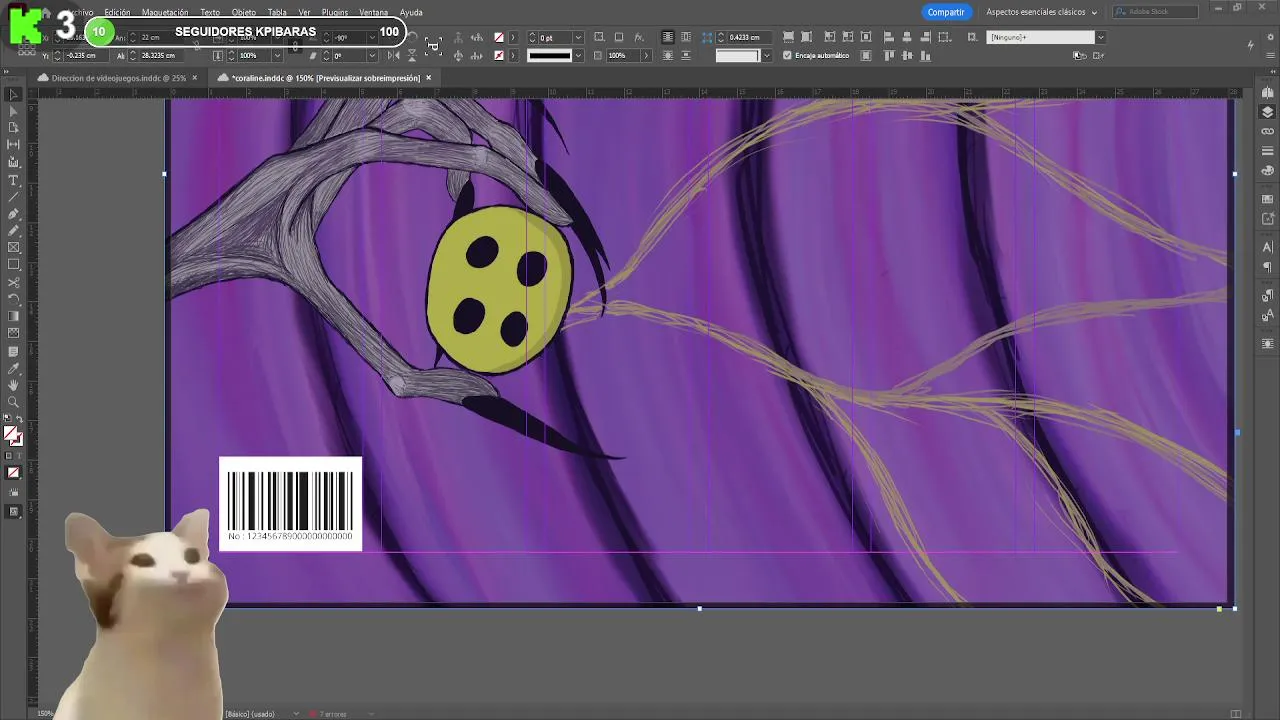
Task: Open the stroke weight 0 pt dropdown
Action: 578,37
